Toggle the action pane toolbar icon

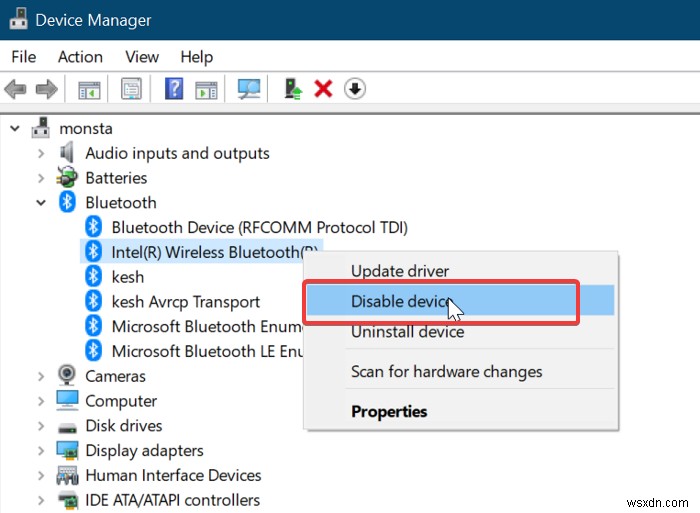206,89
